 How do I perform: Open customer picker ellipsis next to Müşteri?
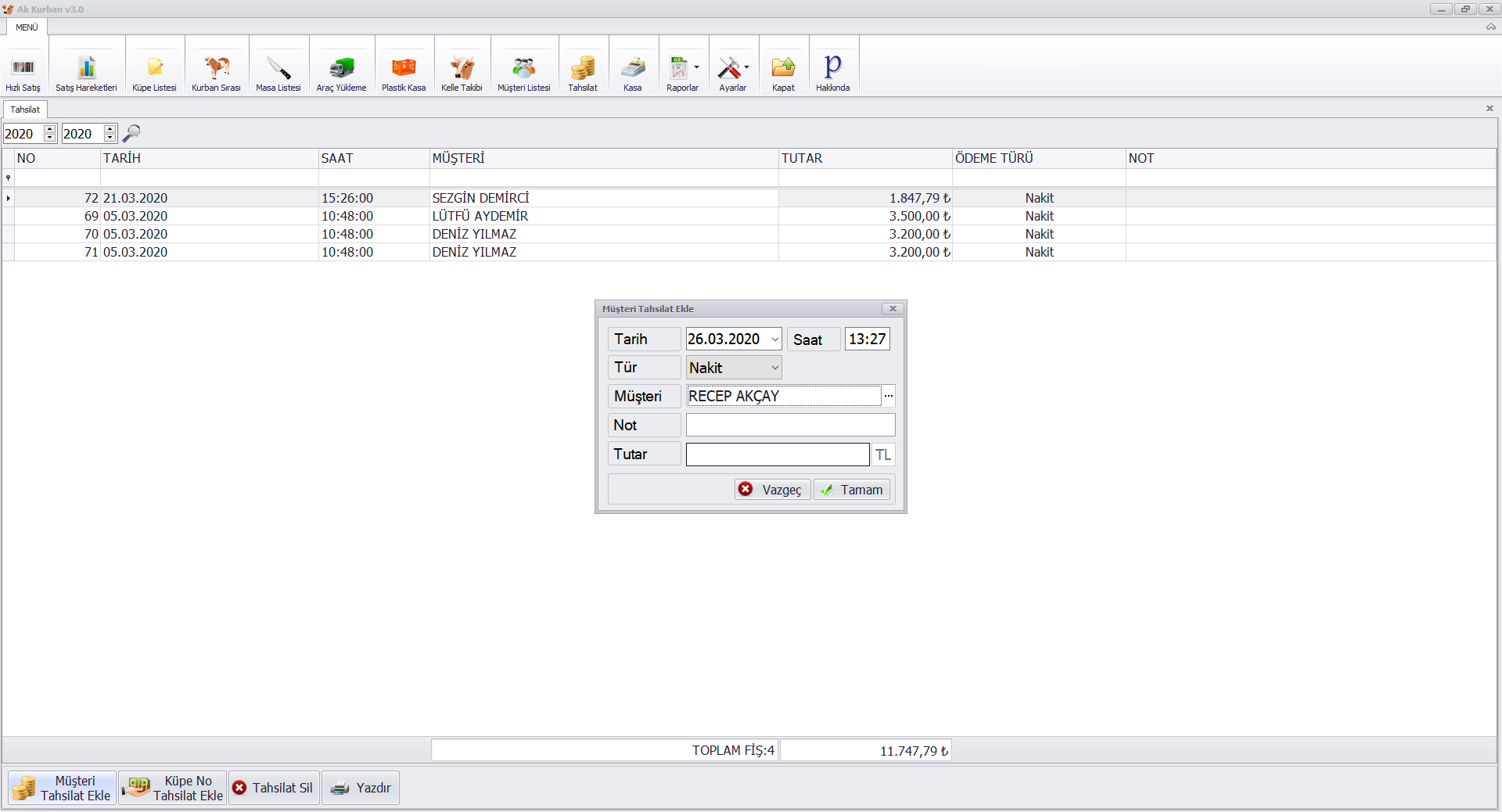[888, 396]
